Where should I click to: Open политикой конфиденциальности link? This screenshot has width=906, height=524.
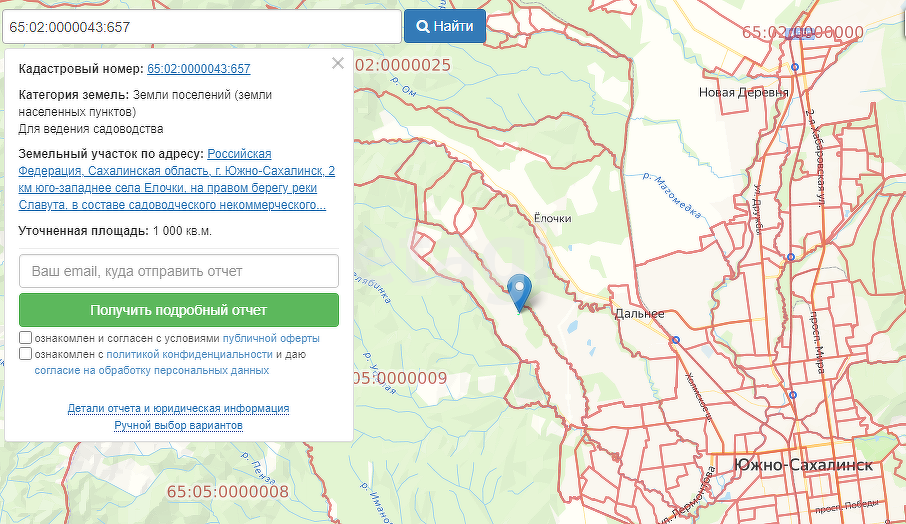click(190, 354)
